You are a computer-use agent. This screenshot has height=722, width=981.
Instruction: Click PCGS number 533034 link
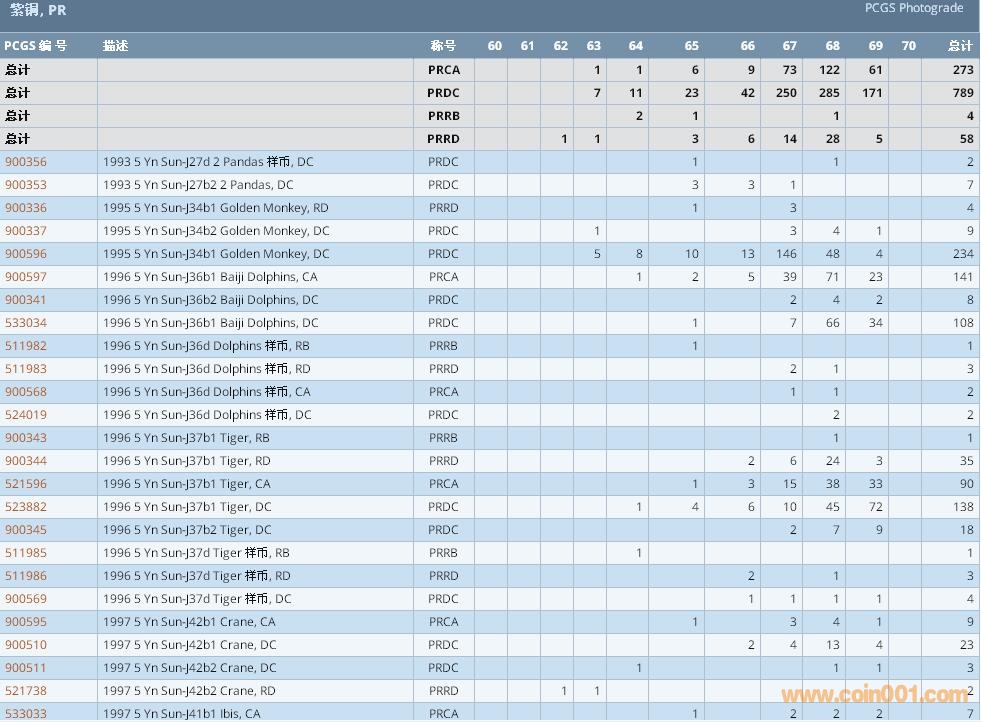pyautogui.click(x=26, y=323)
